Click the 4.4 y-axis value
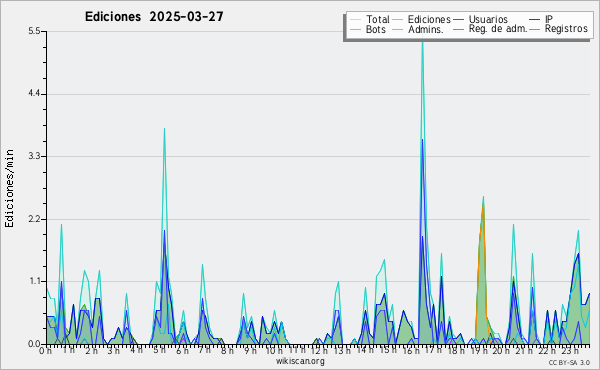The height and width of the screenshot is (370, 600). coord(34,94)
